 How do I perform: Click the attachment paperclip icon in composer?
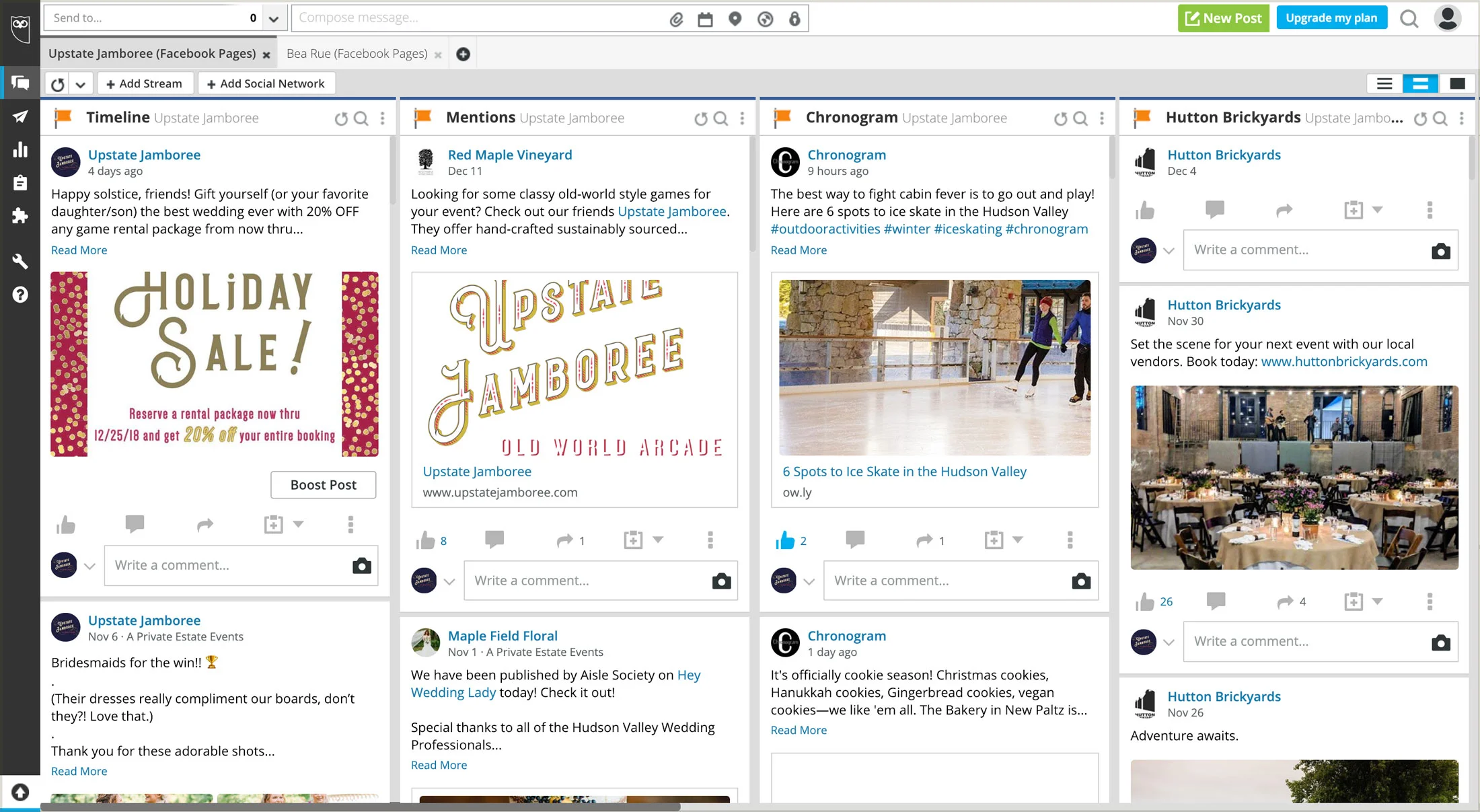coord(676,19)
